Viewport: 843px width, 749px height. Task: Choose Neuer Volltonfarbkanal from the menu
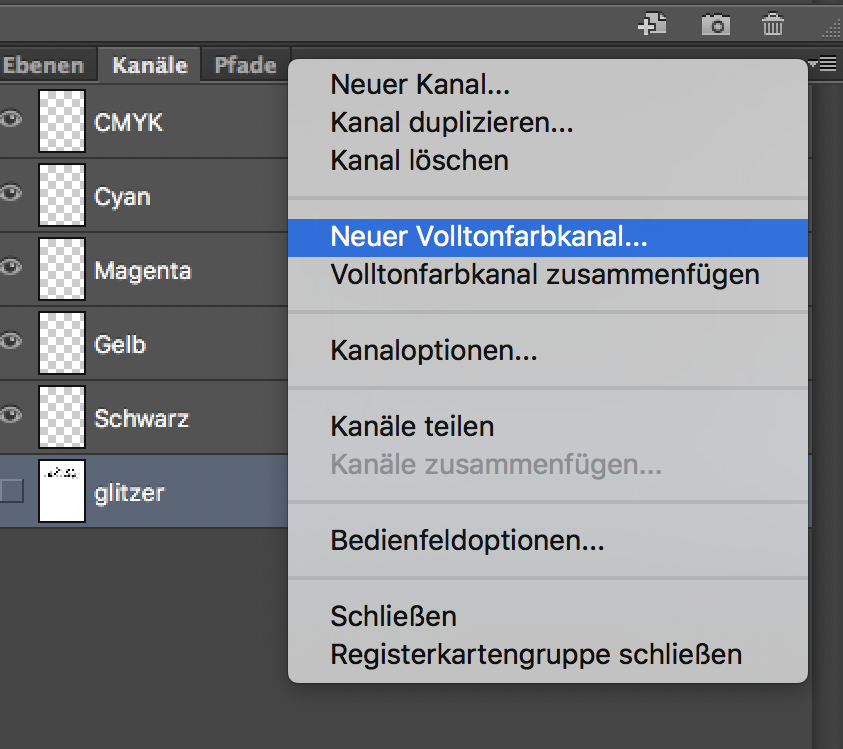pos(489,237)
